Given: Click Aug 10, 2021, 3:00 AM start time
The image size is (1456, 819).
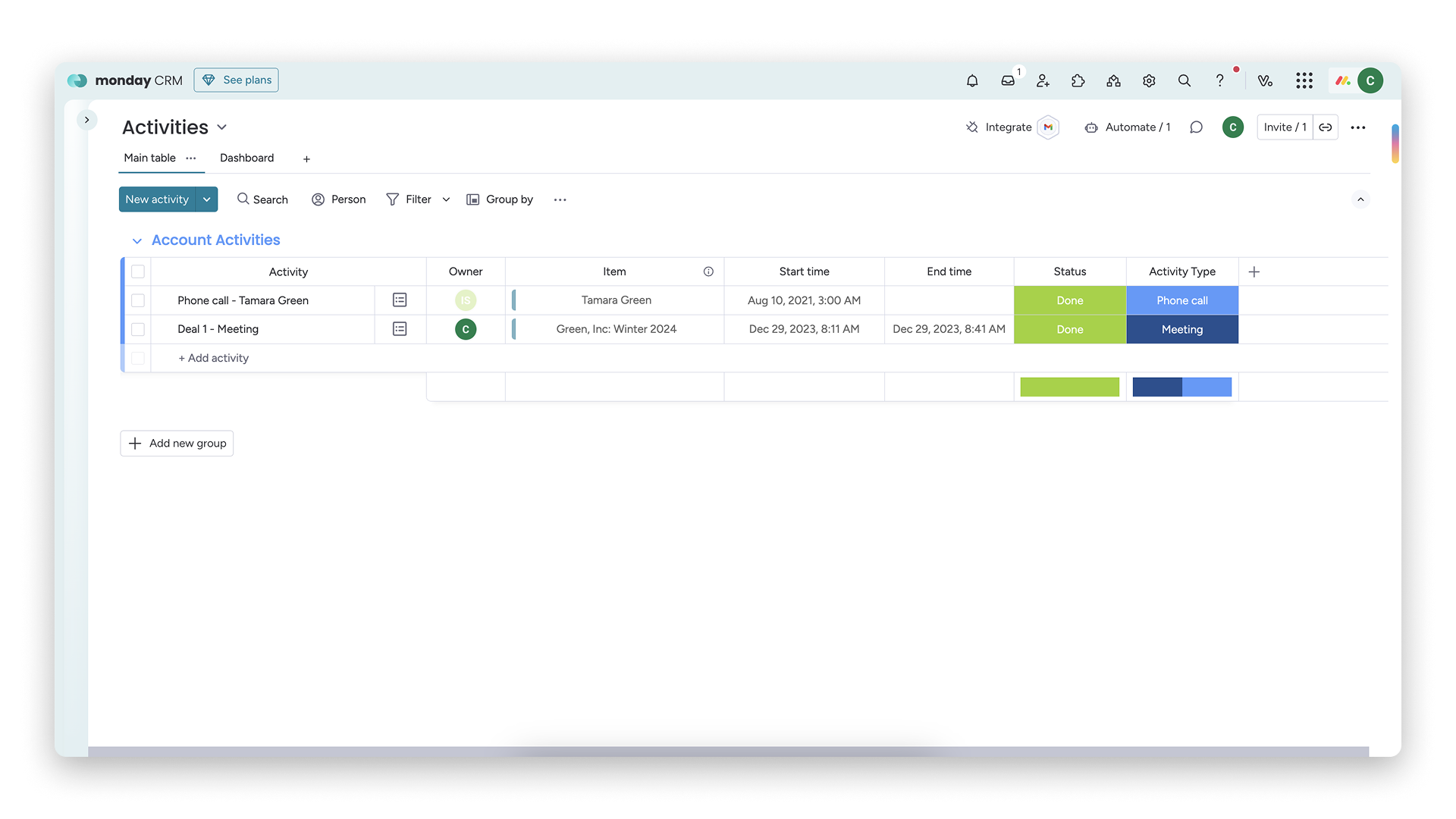Looking at the screenshot, I should pos(805,300).
